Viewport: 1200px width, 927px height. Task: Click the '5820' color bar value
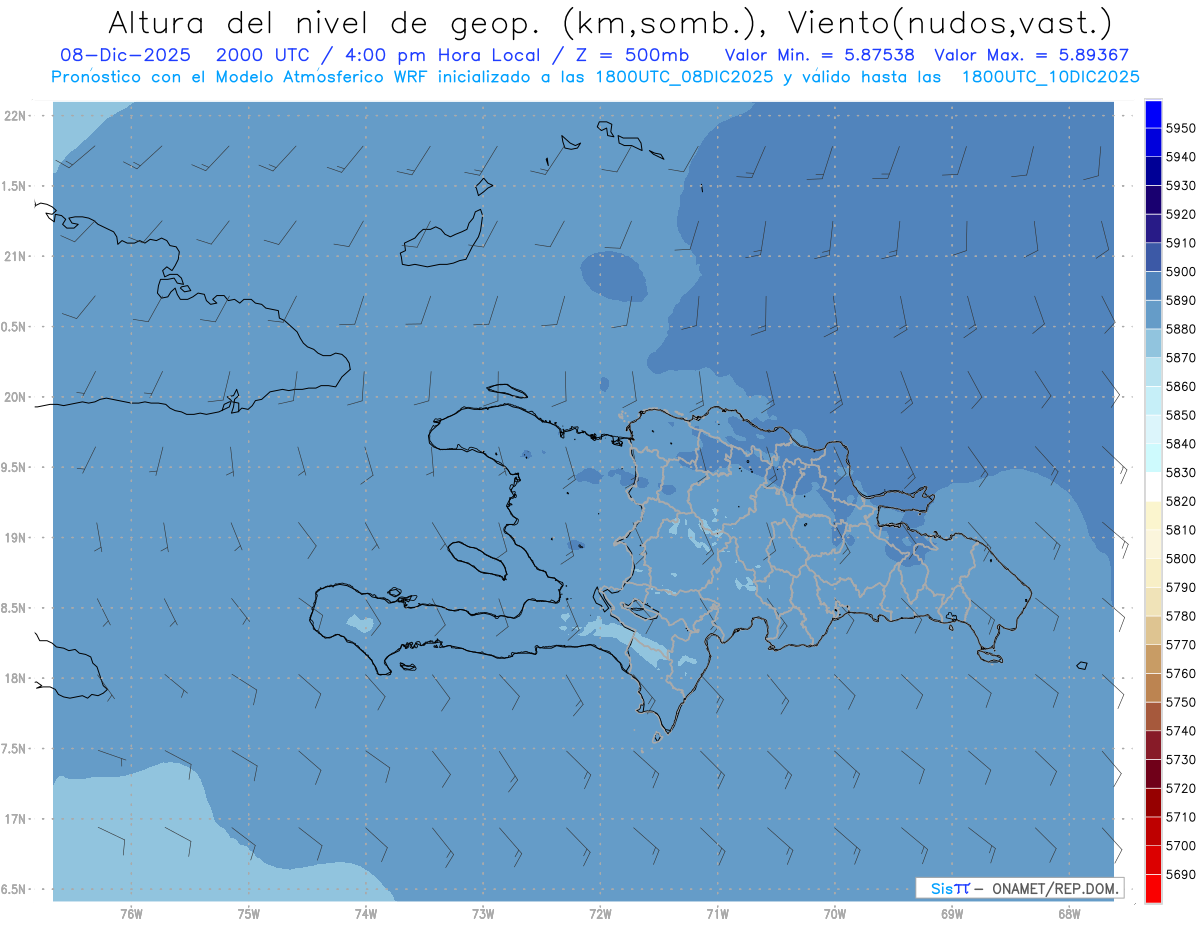1180,501
